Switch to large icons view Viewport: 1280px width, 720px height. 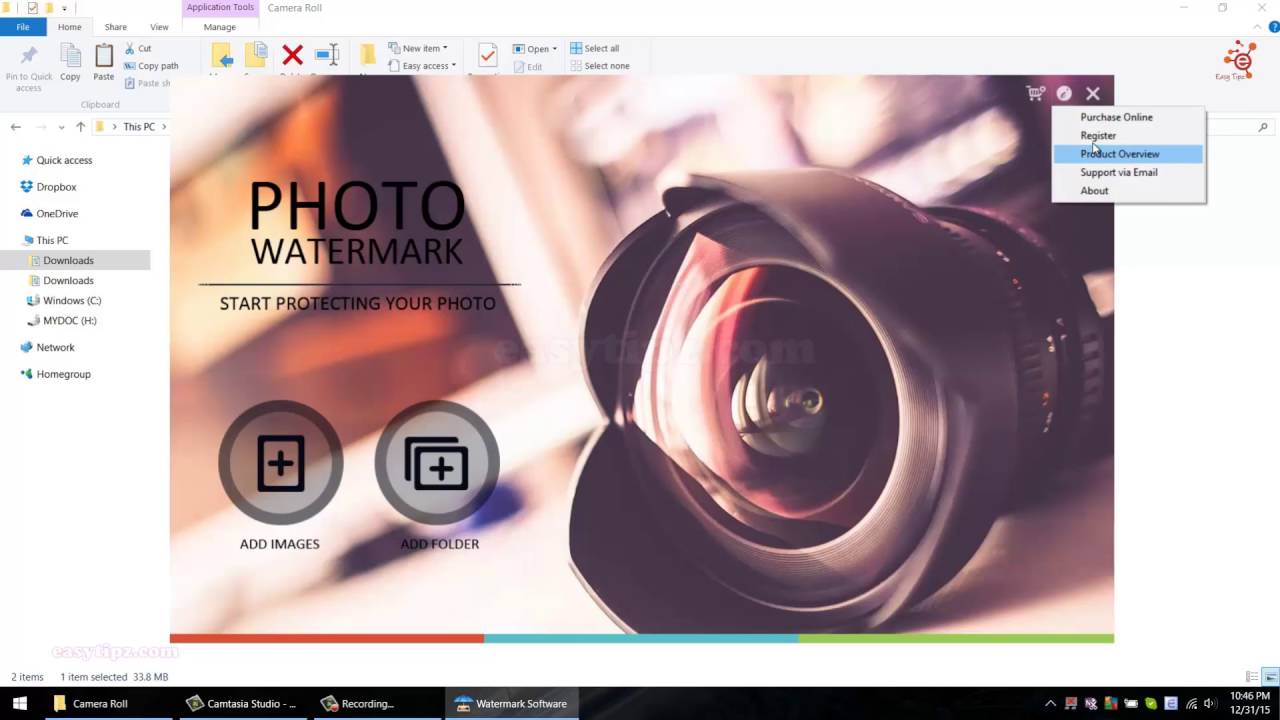pos(1270,677)
